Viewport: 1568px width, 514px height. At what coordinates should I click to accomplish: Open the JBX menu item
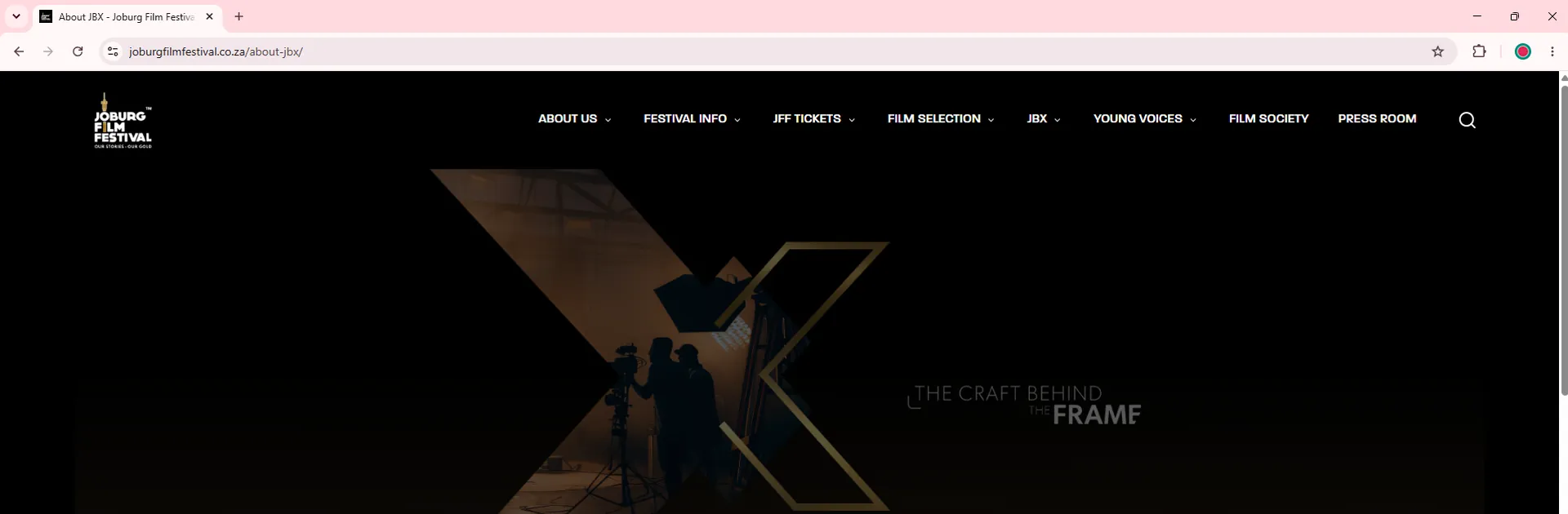(x=1037, y=118)
